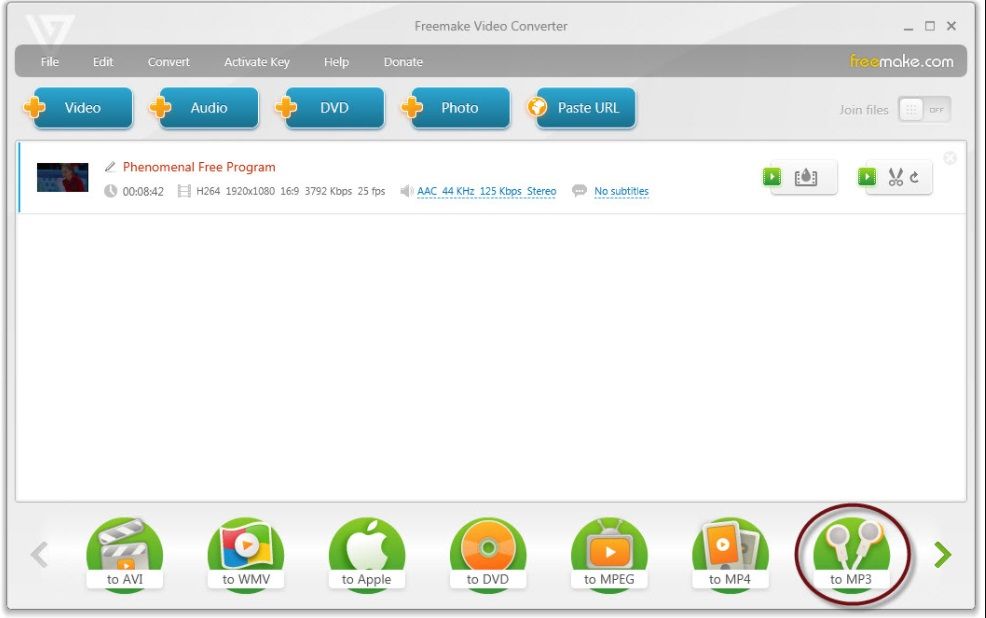Click the clock icon beside duration
The height and width of the screenshot is (618, 986).
(x=111, y=190)
